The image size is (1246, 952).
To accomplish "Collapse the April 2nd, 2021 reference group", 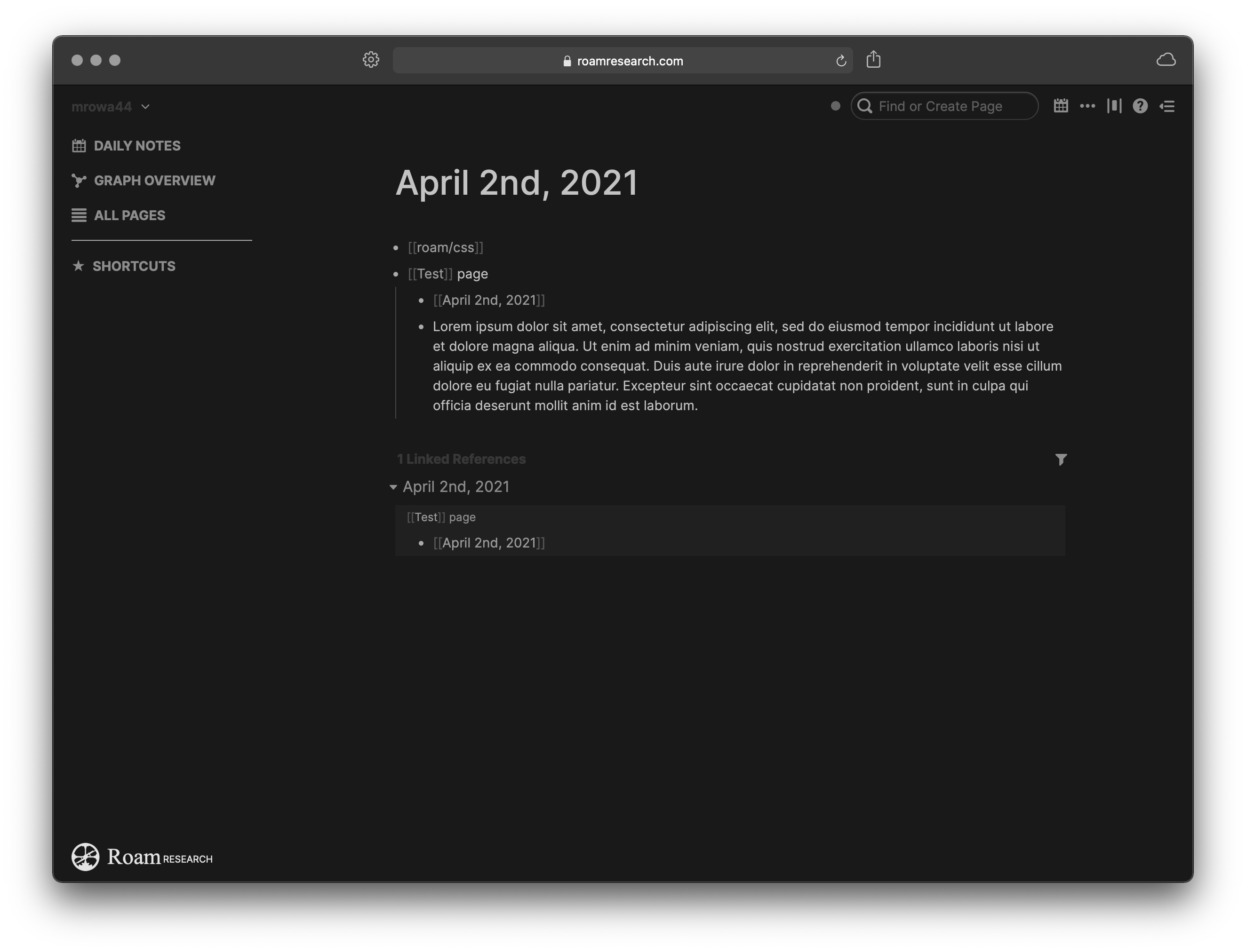I will click(393, 487).
